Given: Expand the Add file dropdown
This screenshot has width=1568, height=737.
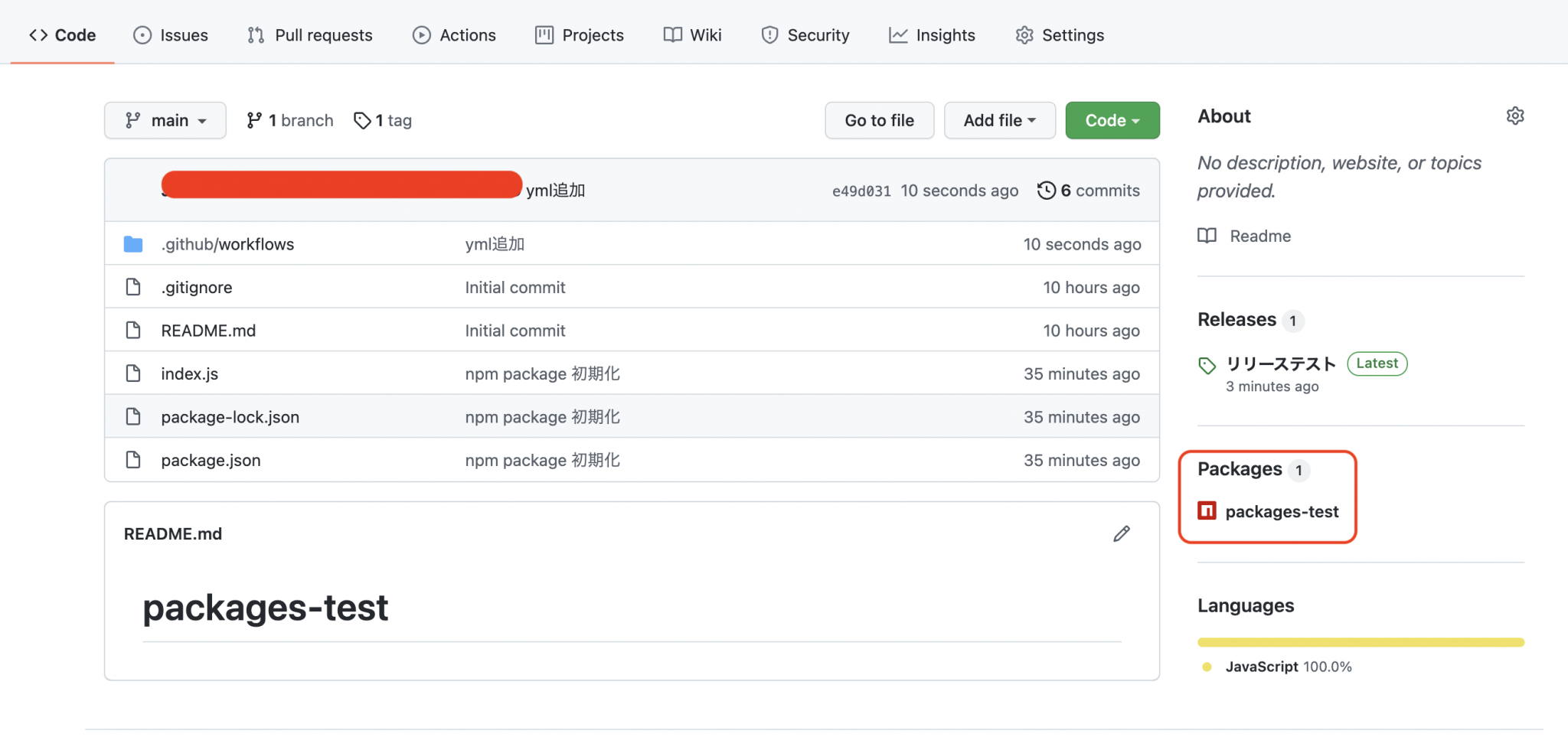Looking at the screenshot, I should 999,120.
